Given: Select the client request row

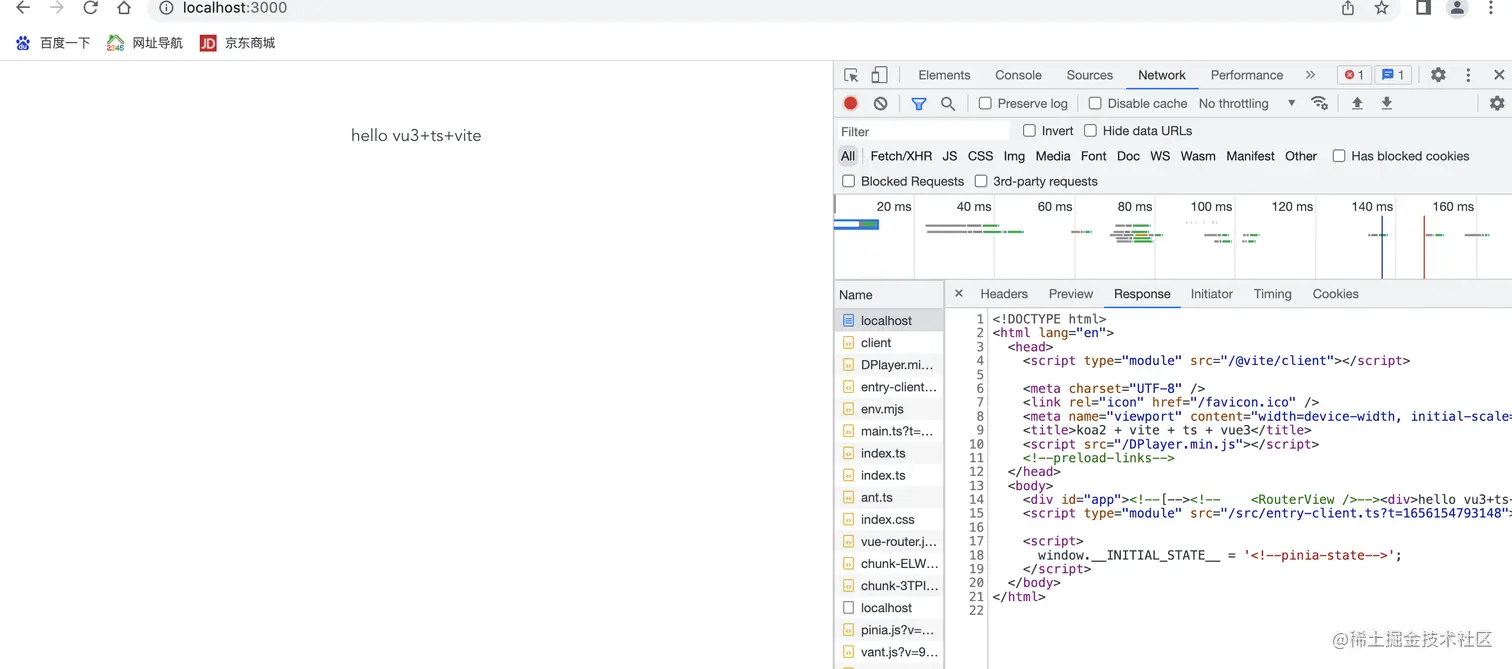Looking at the screenshot, I should [x=889, y=343].
